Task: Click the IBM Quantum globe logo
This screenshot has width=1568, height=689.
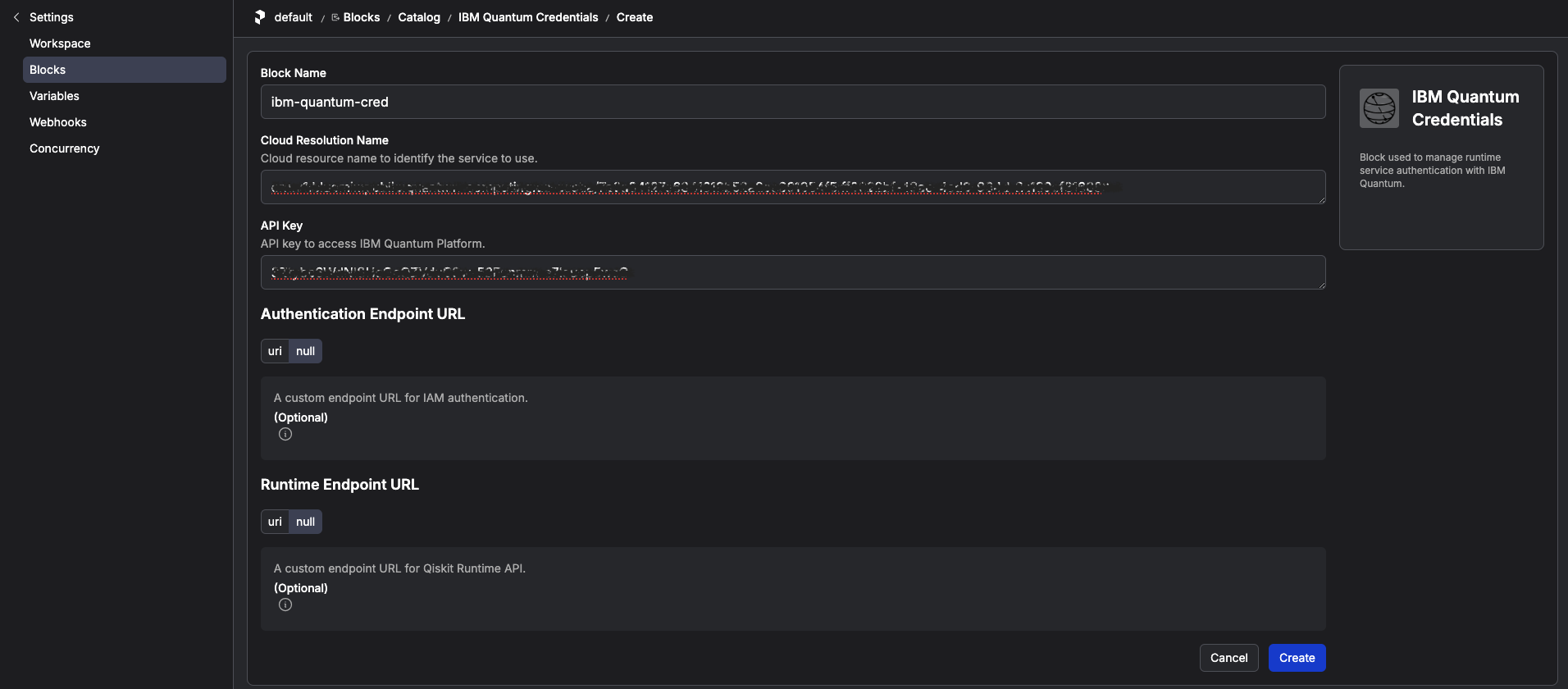Action: [1379, 108]
